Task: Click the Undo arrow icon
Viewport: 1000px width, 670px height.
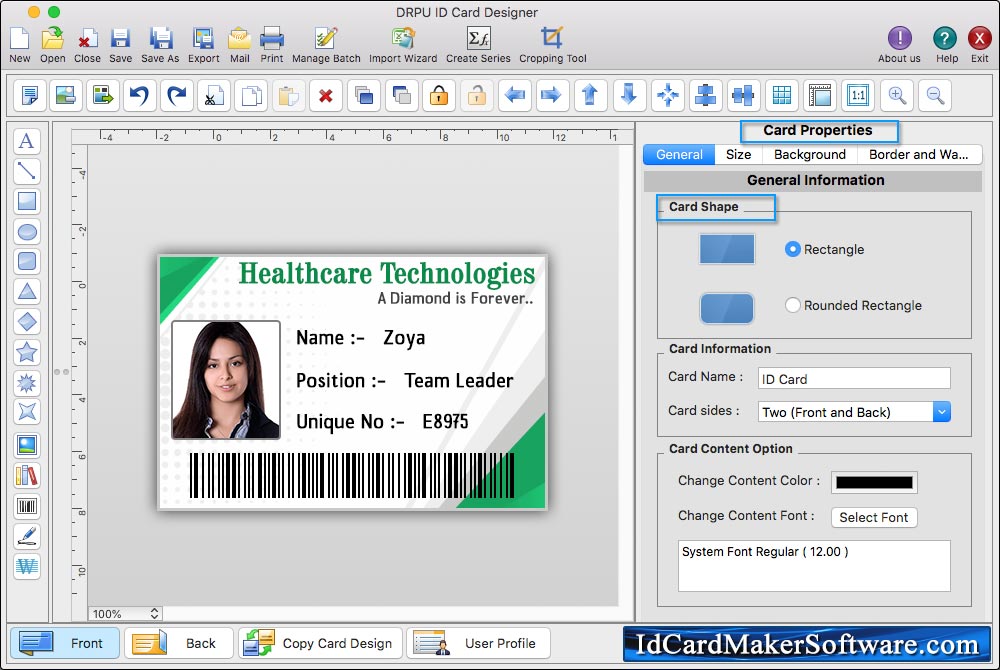Action: pyautogui.click(x=138, y=96)
